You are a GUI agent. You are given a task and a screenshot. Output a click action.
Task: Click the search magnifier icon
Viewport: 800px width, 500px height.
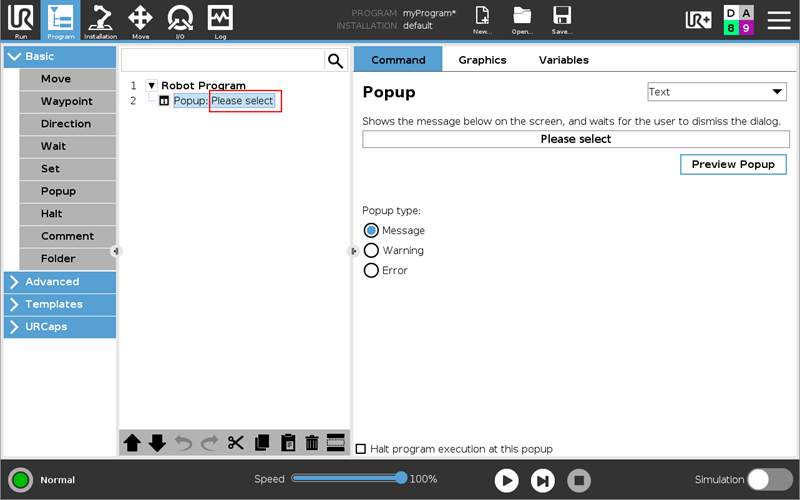click(x=335, y=61)
